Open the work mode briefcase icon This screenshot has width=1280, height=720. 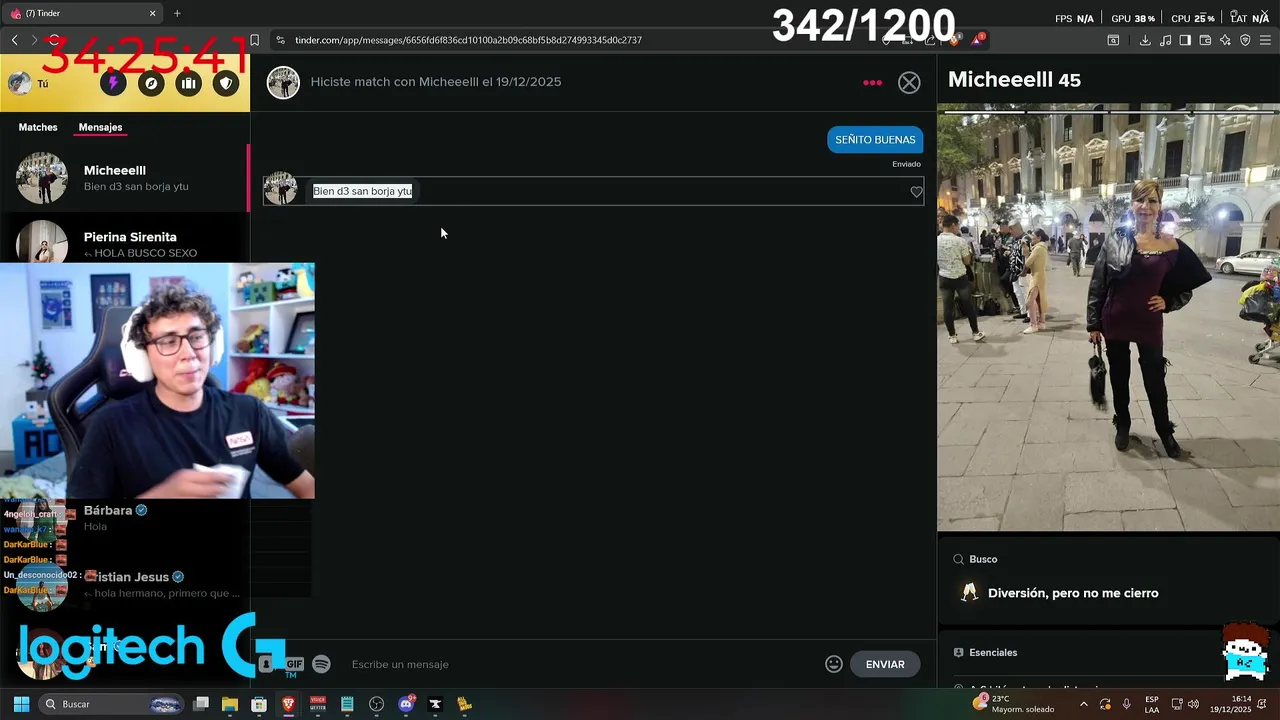click(188, 83)
